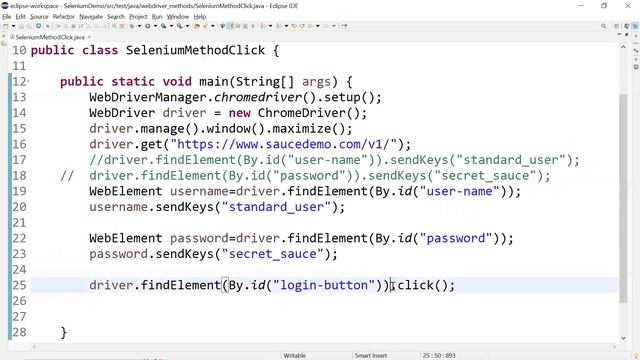Click the horizontal scroll right arrow
The height and width of the screenshot is (360, 640).
pos(614,347)
